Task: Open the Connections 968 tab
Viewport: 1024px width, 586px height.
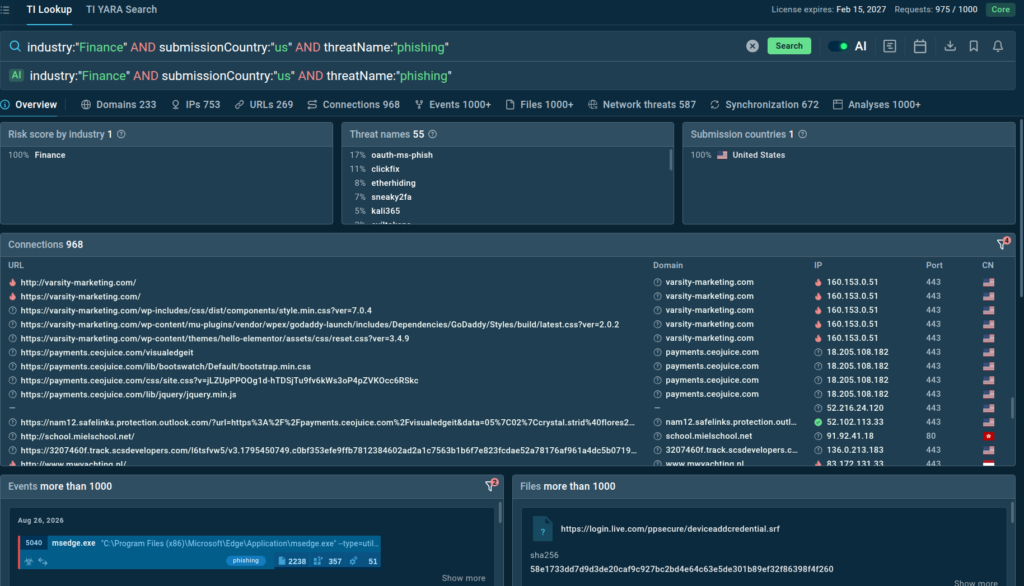Action: click(353, 105)
